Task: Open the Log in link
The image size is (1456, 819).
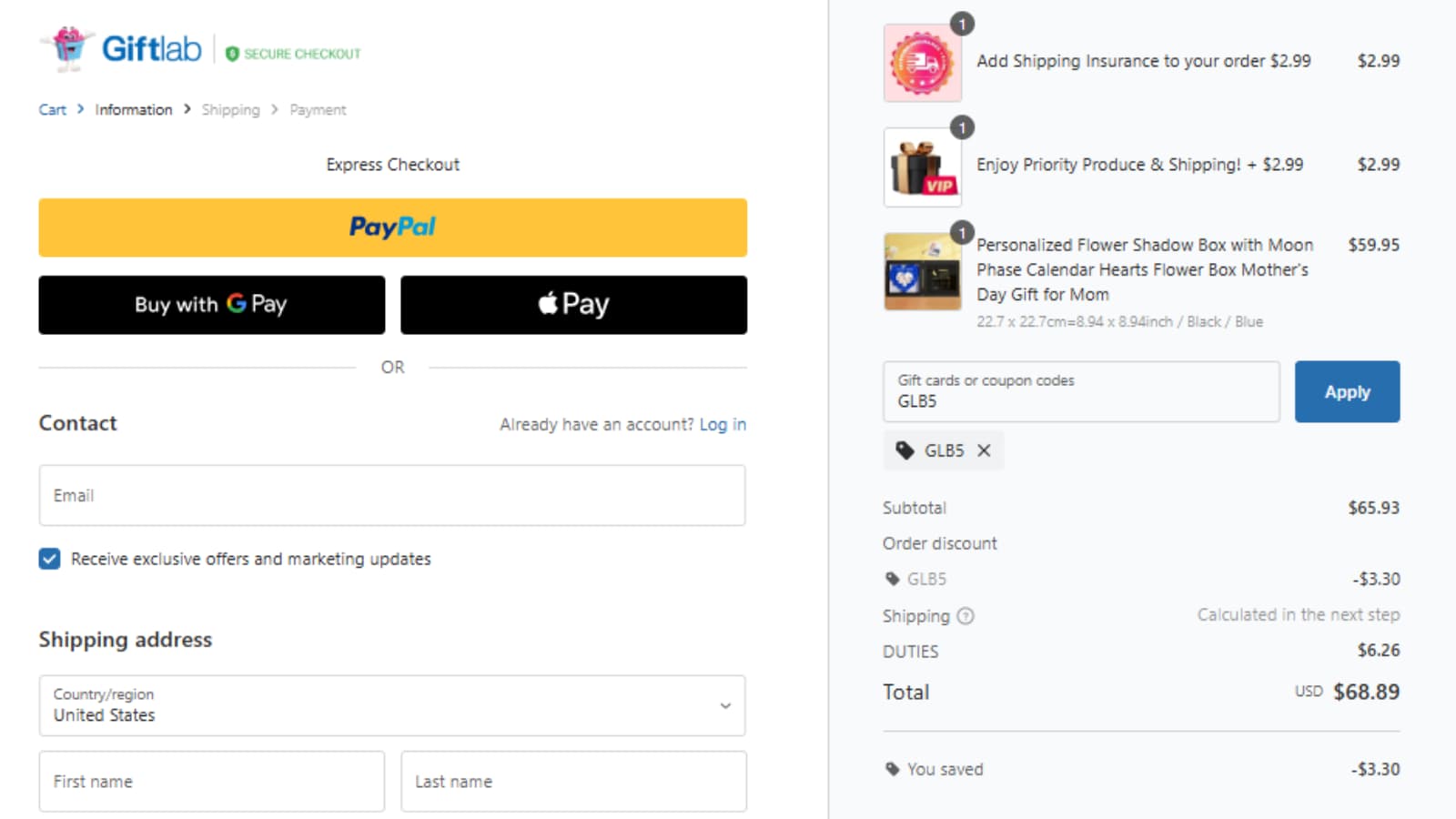Action: [x=723, y=424]
